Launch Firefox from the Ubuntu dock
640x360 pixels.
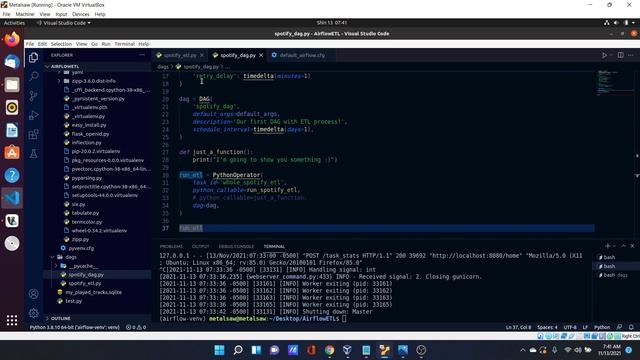tap(12, 40)
